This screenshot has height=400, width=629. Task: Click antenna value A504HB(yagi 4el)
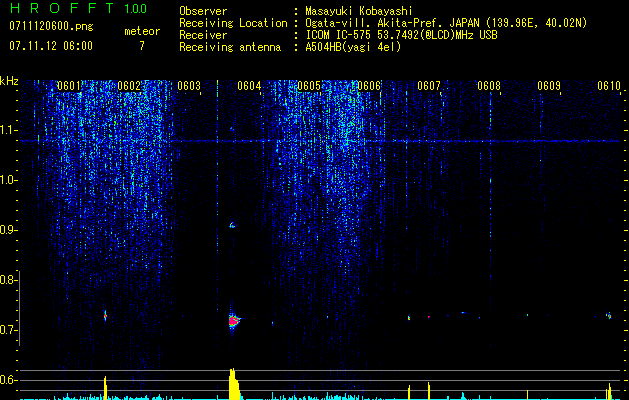tap(353, 47)
